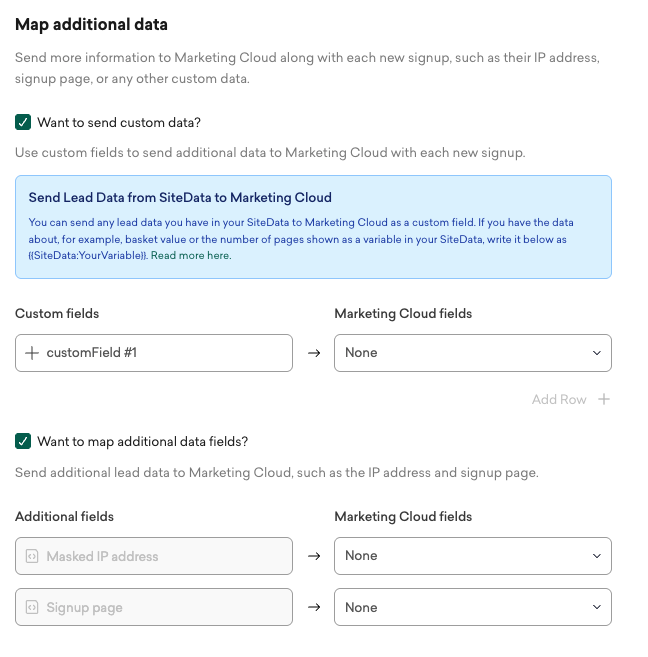Click the Masked IP address field

tap(165, 556)
